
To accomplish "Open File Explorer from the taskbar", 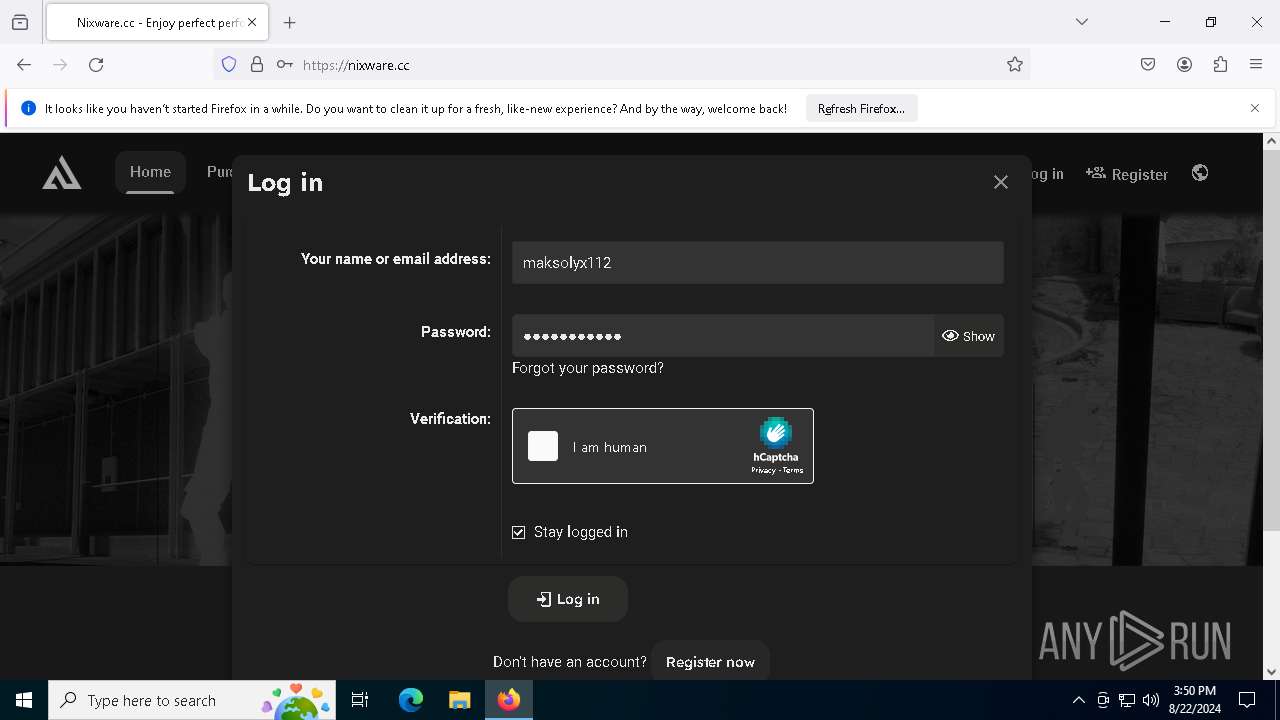I will (459, 700).
